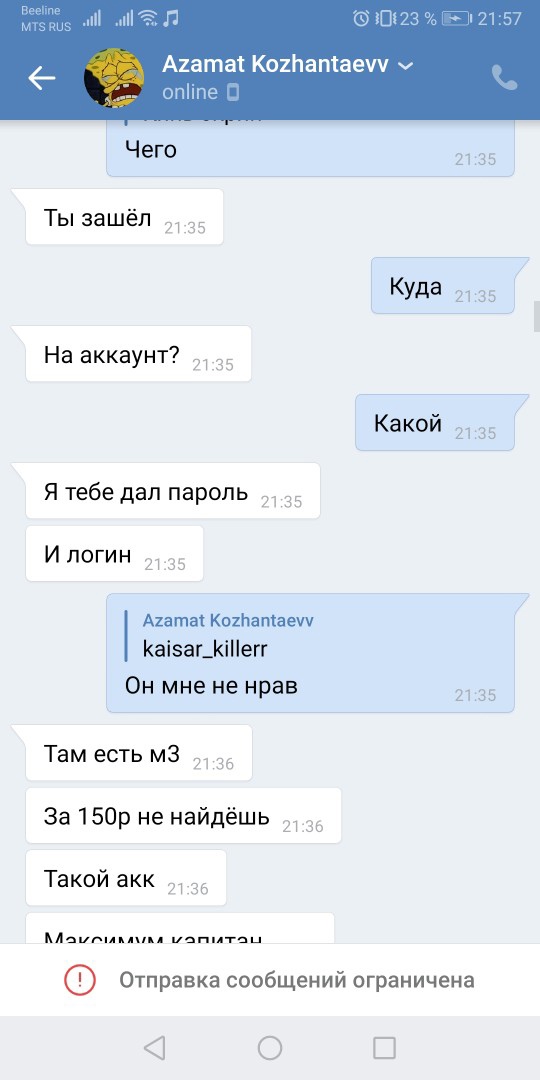Tap the Android back navigation triangle

coord(154,1048)
